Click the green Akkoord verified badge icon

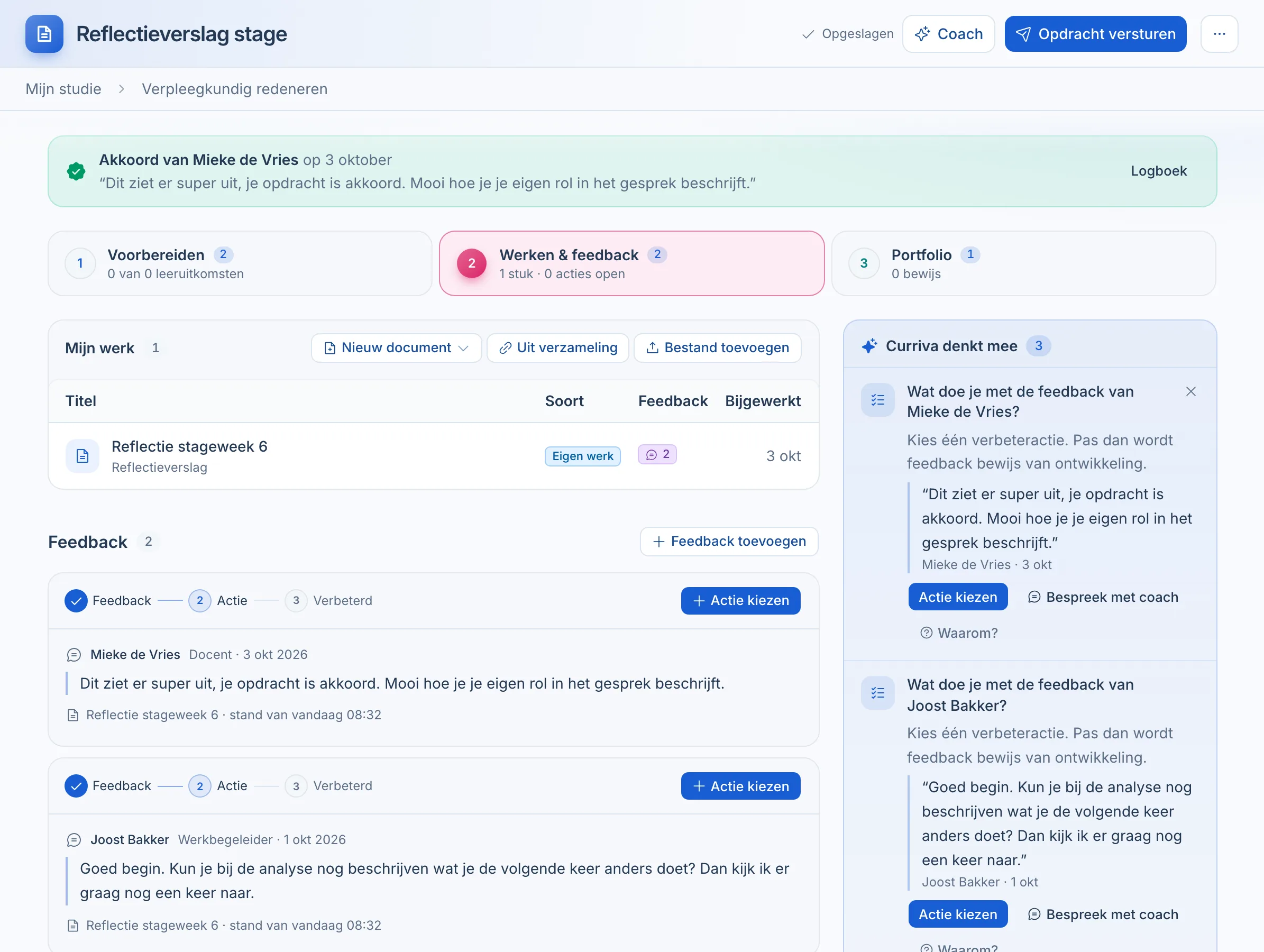pos(76,171)
